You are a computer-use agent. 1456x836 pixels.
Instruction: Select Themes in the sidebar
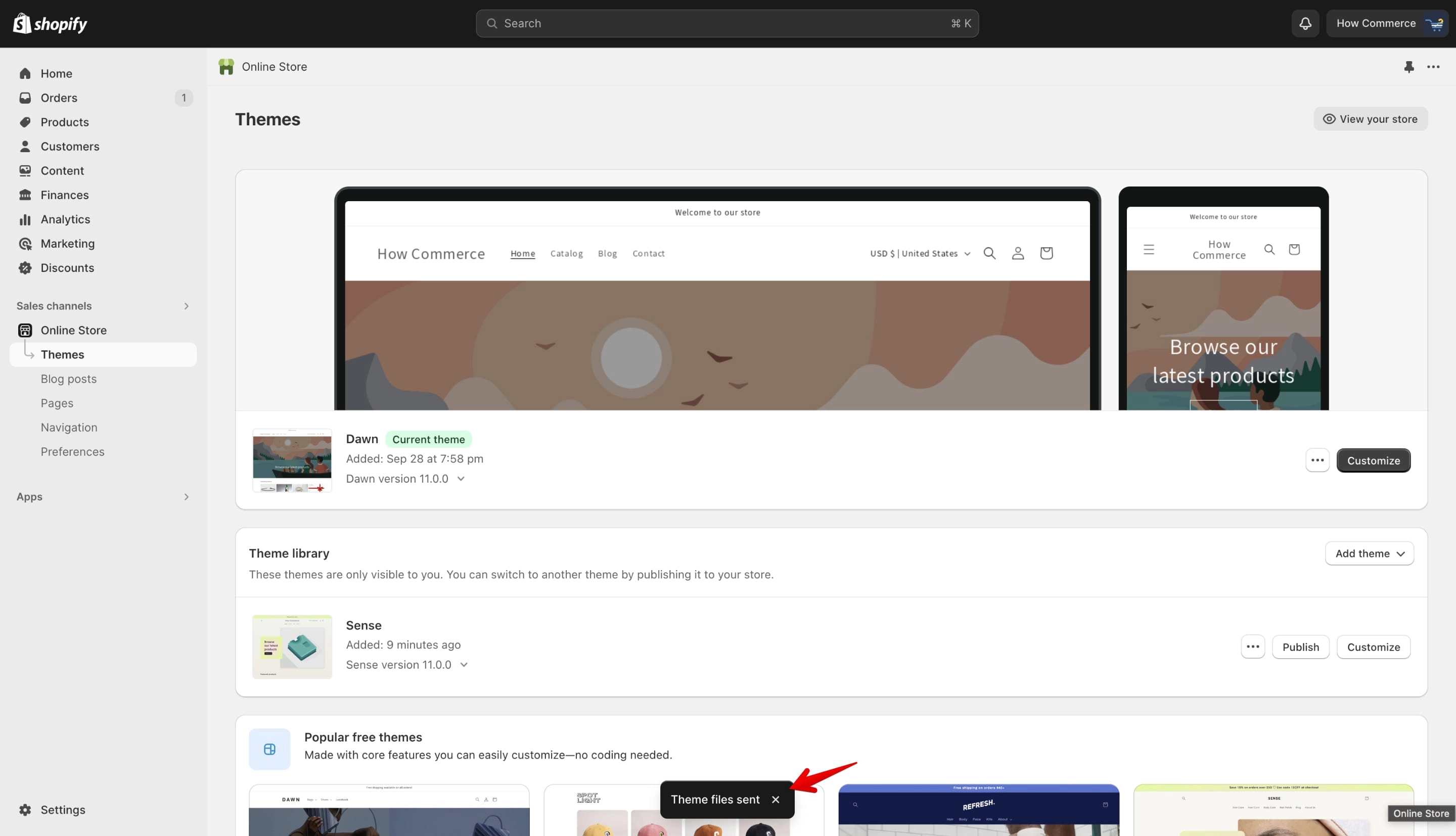[x=103, y=355]
